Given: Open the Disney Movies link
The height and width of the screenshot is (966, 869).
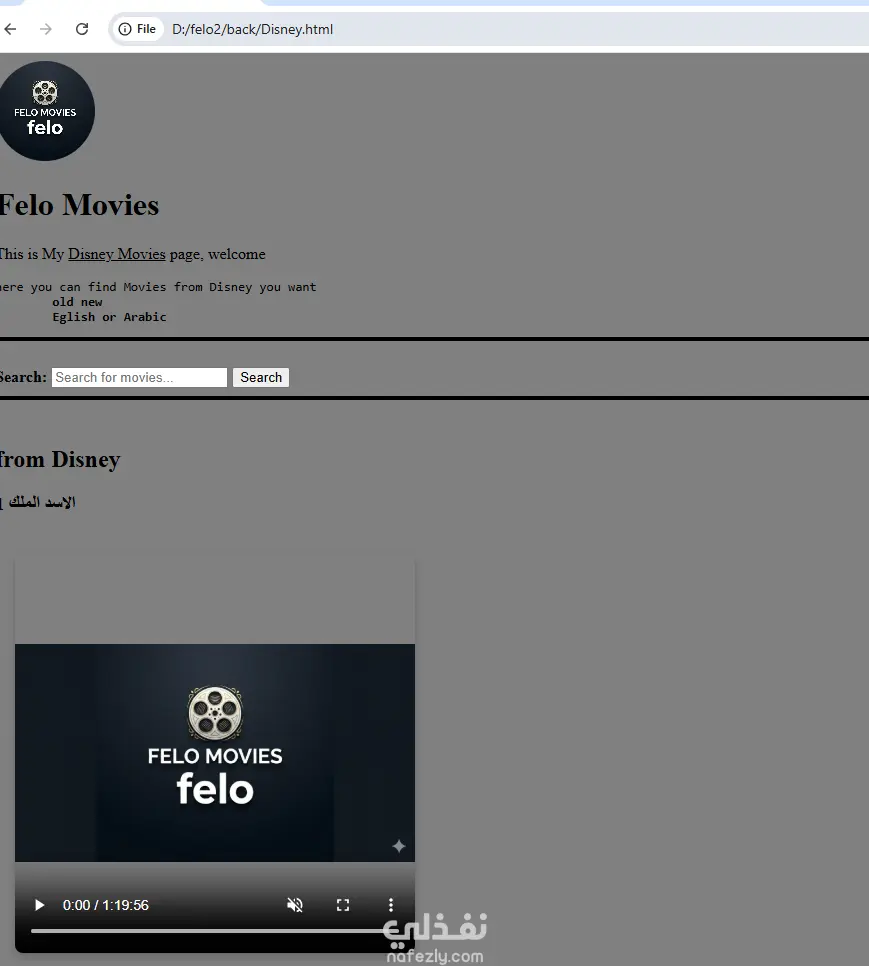Looking at the screenshot, I should [116, 254].
